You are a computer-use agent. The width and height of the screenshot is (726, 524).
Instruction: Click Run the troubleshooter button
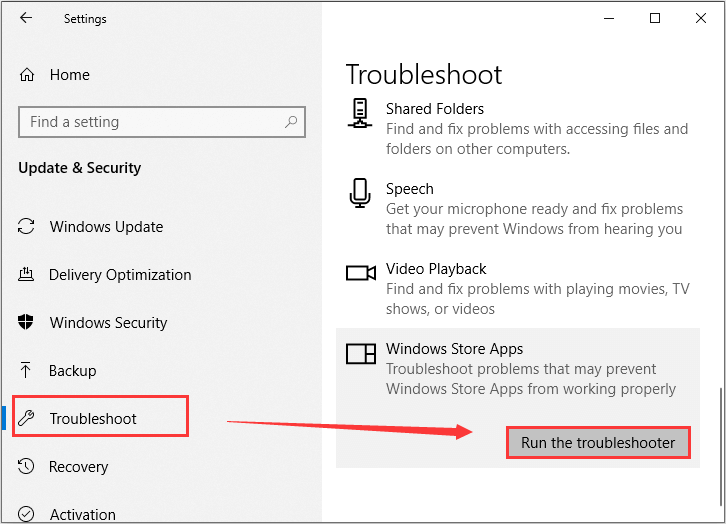pos(598,443)
